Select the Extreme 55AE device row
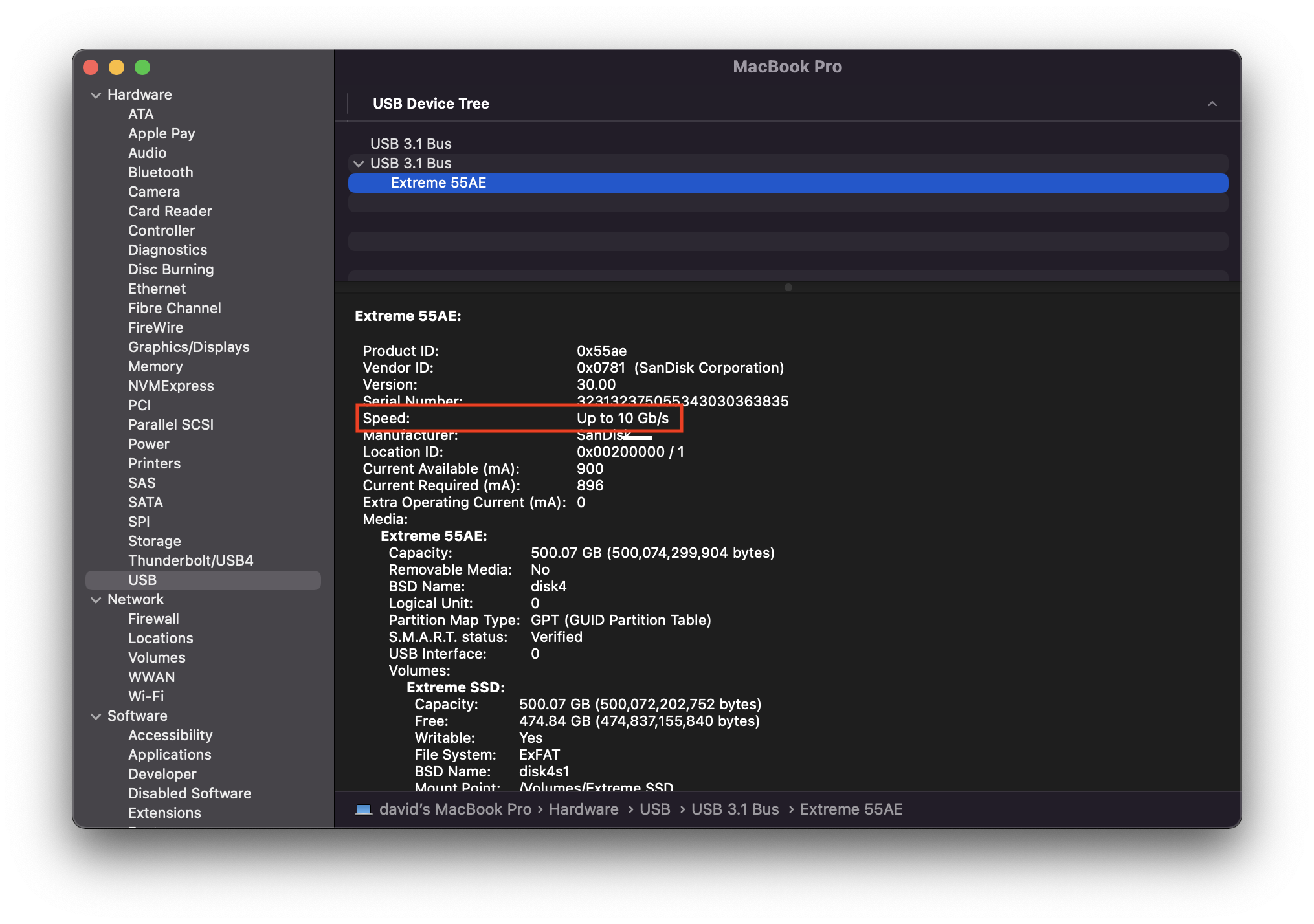Image resolution: width=1314 pixels, height=924 pixels. tap(438, 183)
